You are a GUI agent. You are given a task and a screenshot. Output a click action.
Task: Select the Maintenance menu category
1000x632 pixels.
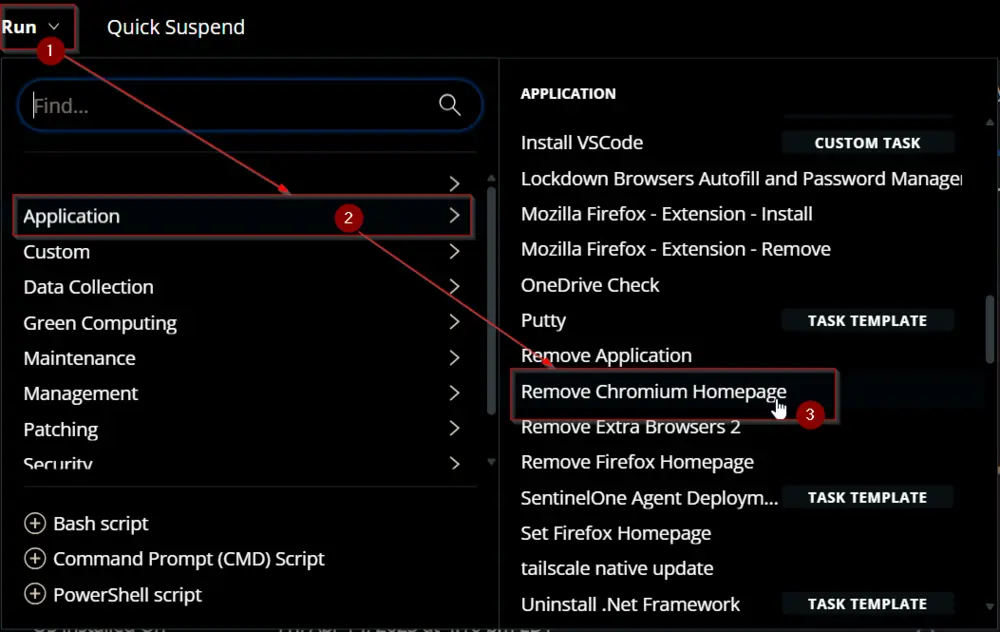[242, 358]
